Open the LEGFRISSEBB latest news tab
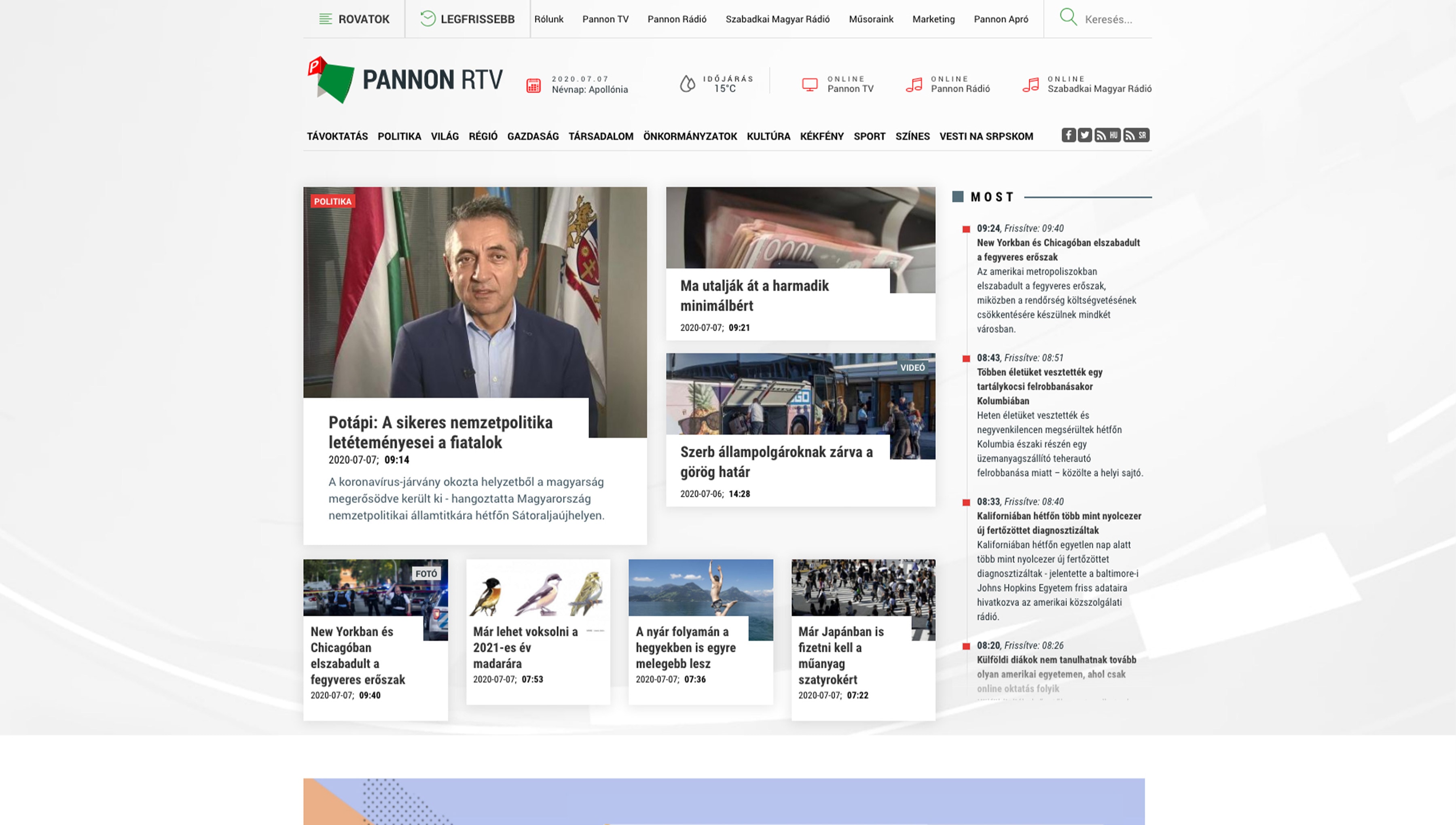 point(468,19)
